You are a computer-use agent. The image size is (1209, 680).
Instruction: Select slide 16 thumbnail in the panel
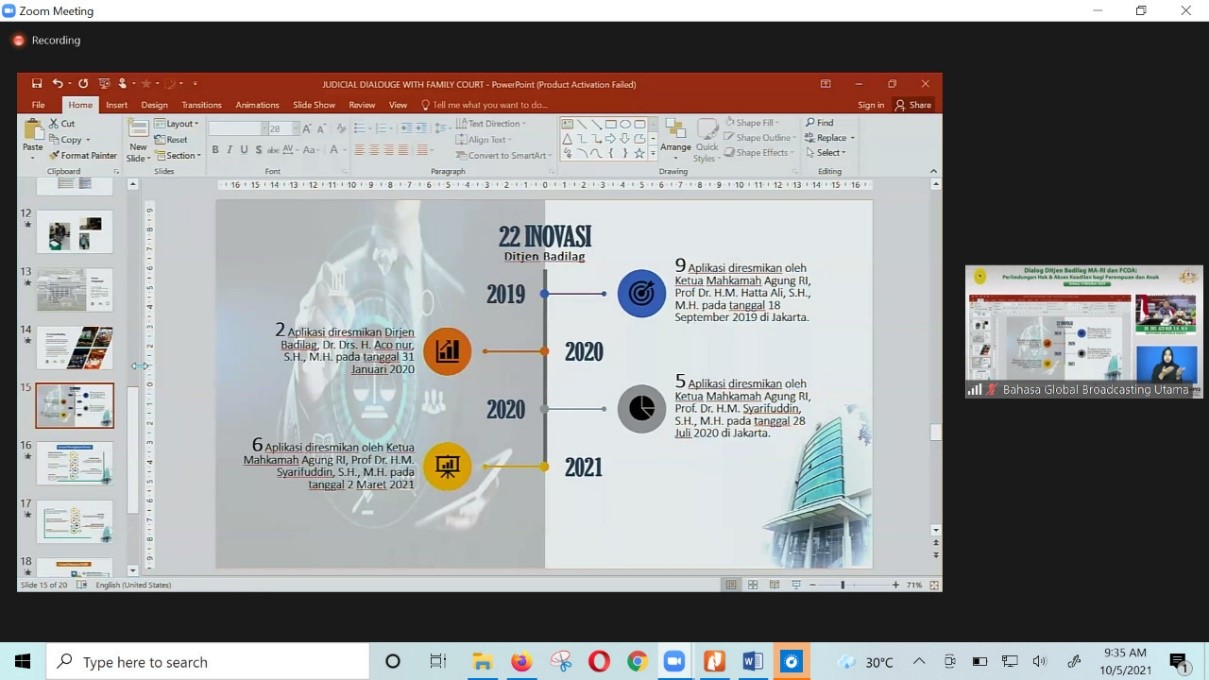point(75,464)
